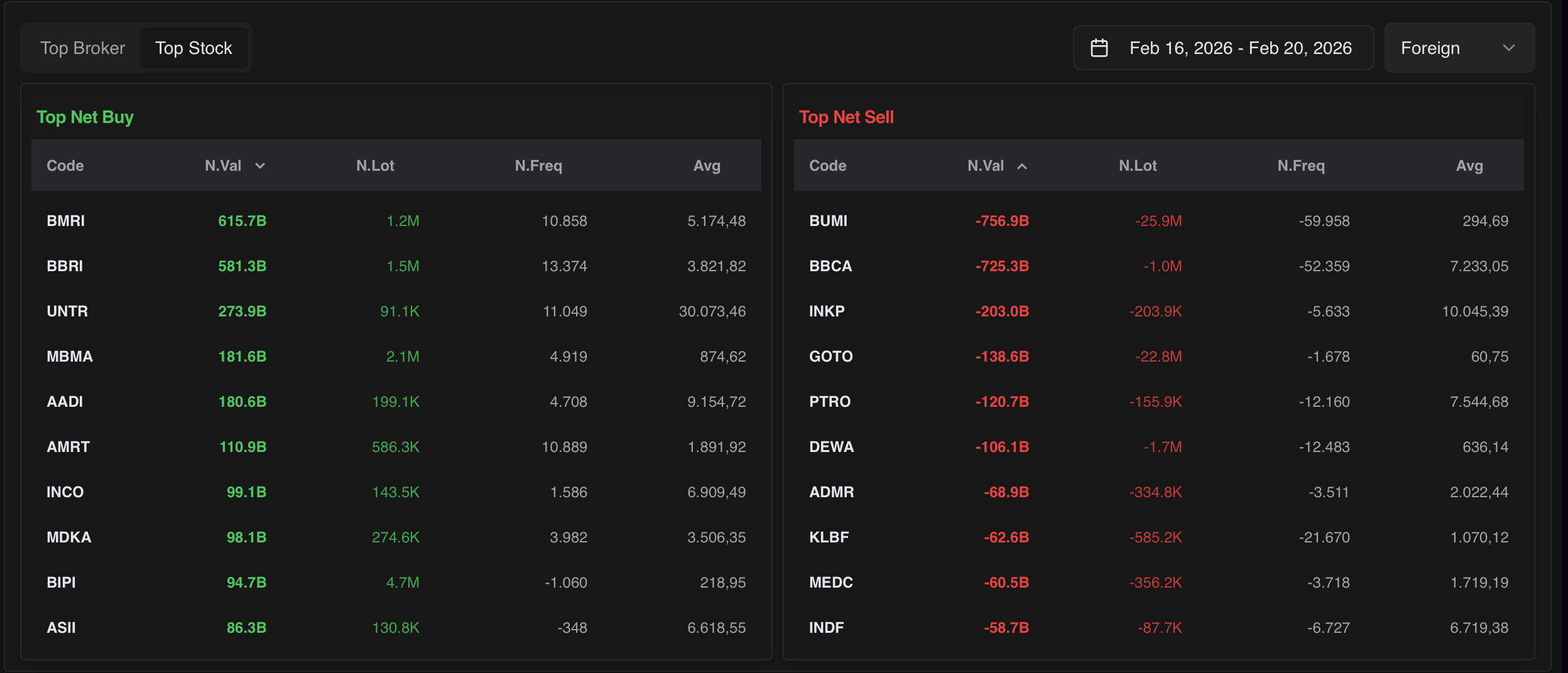Open the BUMI row in Top Net Sell
The image size is (1568, 673).
(x=828, y=221)
